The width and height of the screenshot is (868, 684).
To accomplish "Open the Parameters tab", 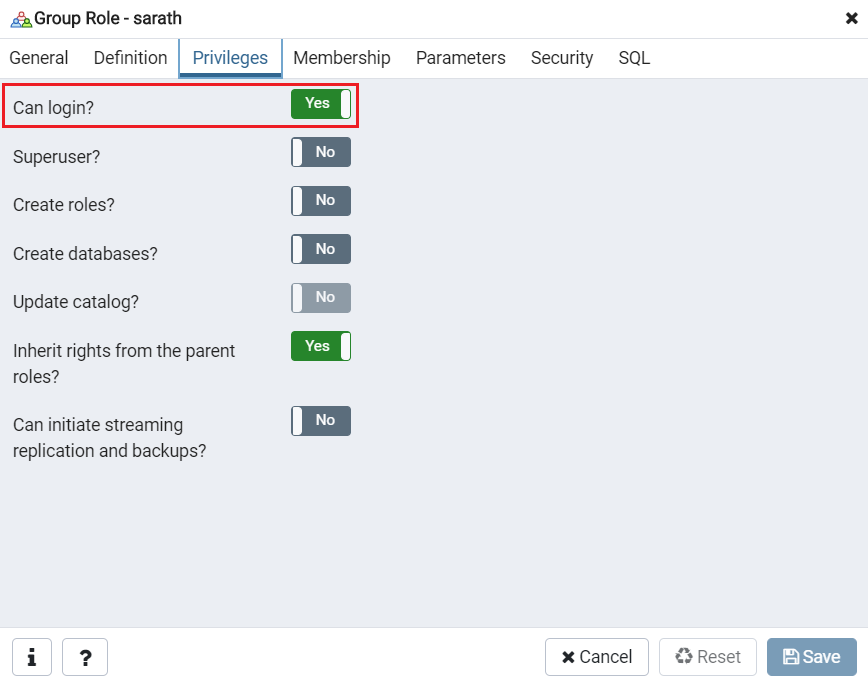I will pyautogui.click(x=461, y=58).
